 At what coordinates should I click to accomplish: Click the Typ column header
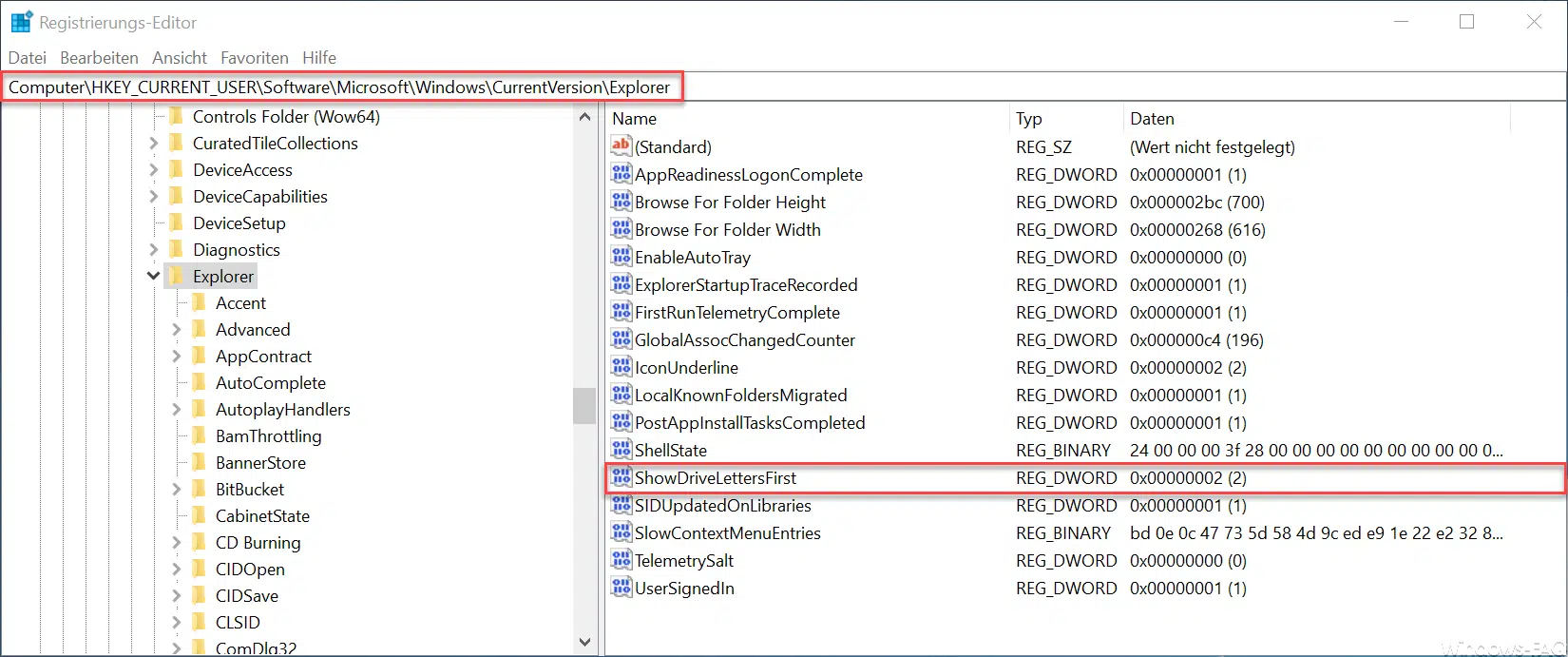click(x=1066, y=119)
